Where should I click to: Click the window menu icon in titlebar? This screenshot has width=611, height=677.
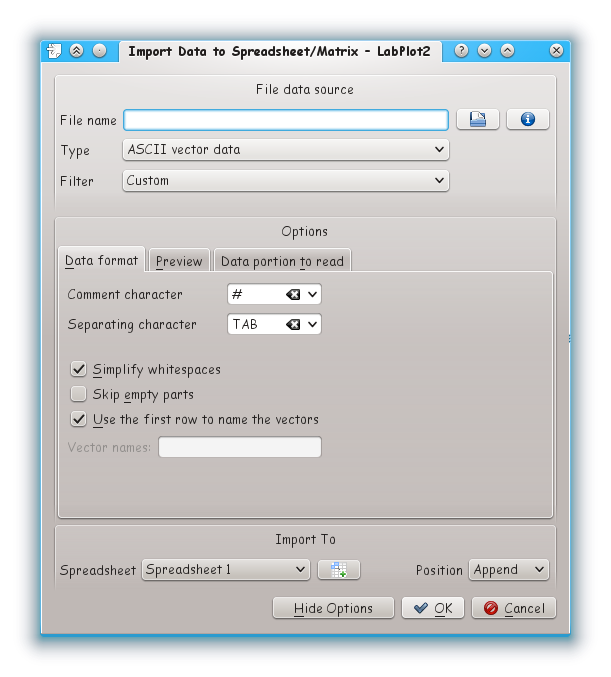pos(55,51)
